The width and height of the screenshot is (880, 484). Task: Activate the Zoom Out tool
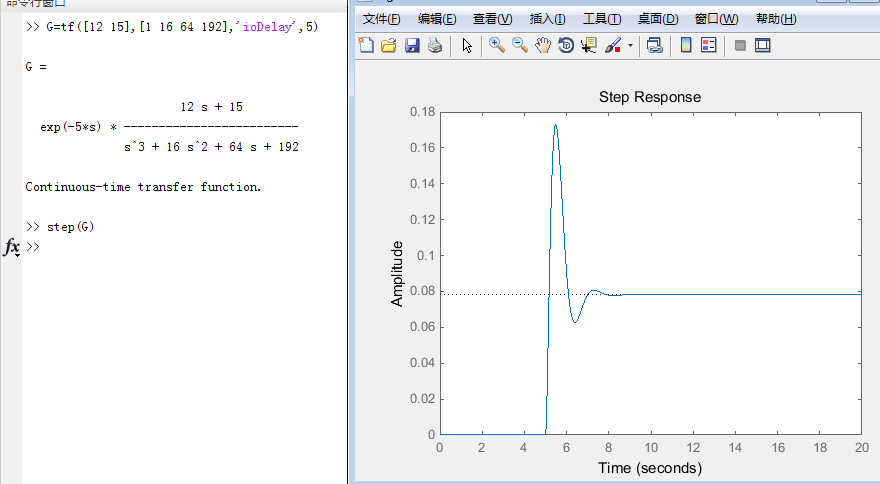click(520, 45)
